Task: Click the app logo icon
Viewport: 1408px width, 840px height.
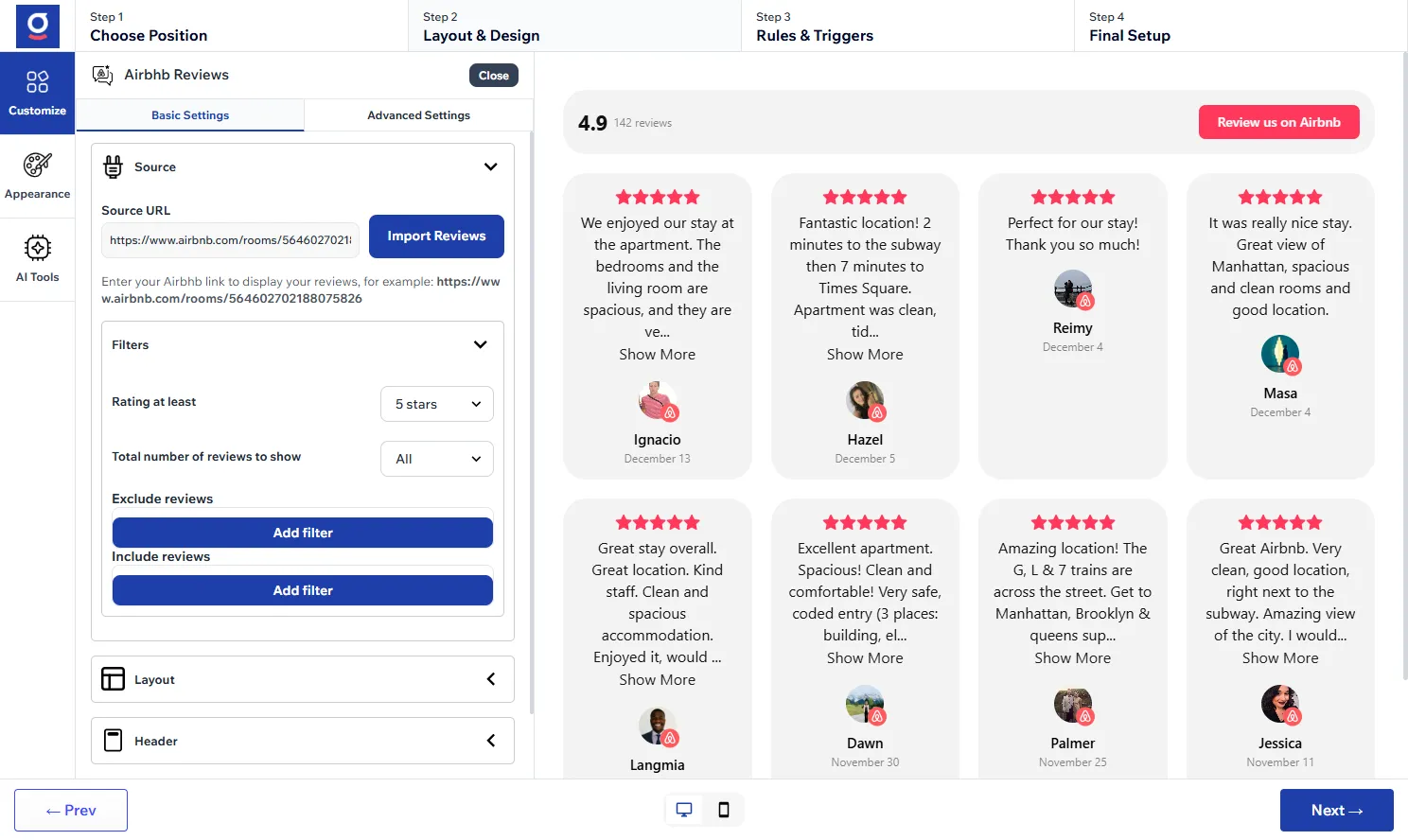Action: coord(38,26)
